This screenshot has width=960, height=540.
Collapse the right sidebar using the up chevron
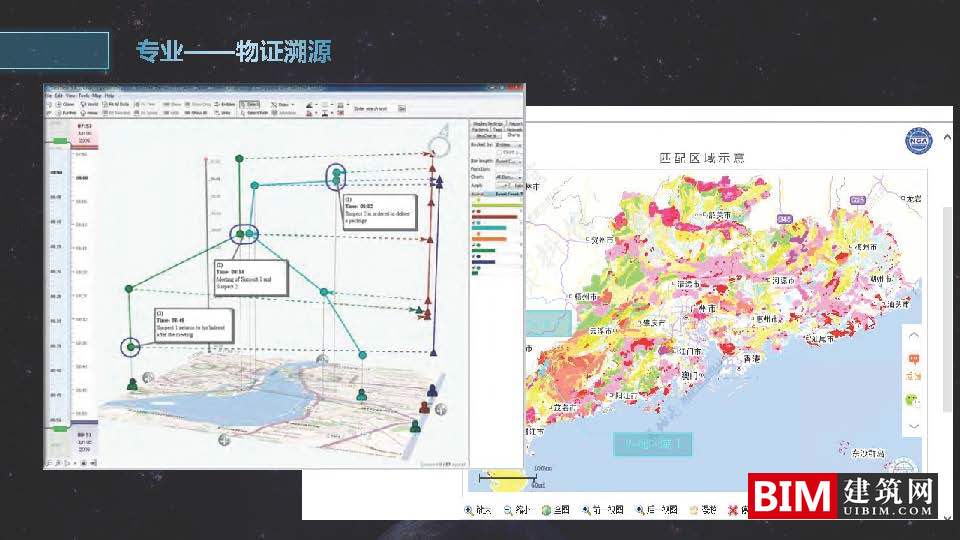pos(913,335)
